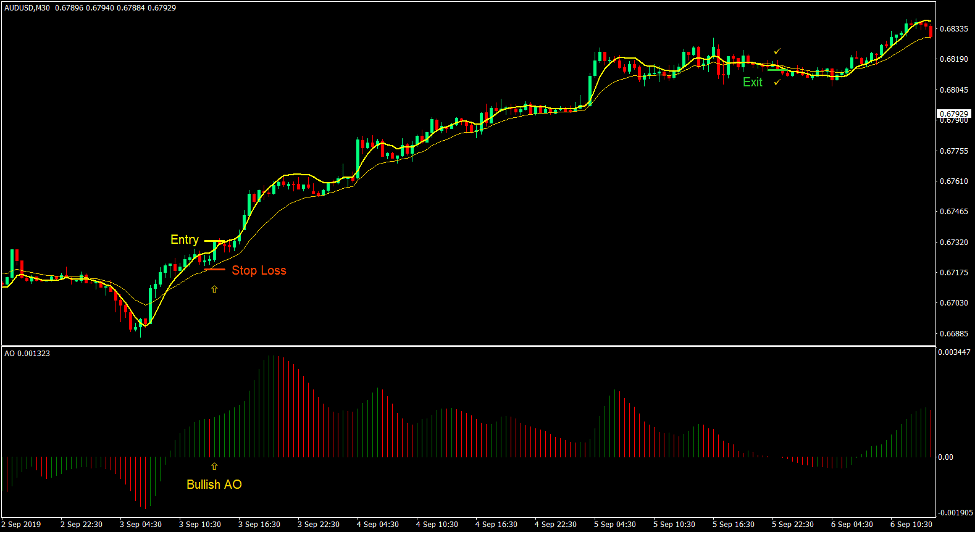
Task: Select the yellow Entry text label
Action: [x=184, y=240]
